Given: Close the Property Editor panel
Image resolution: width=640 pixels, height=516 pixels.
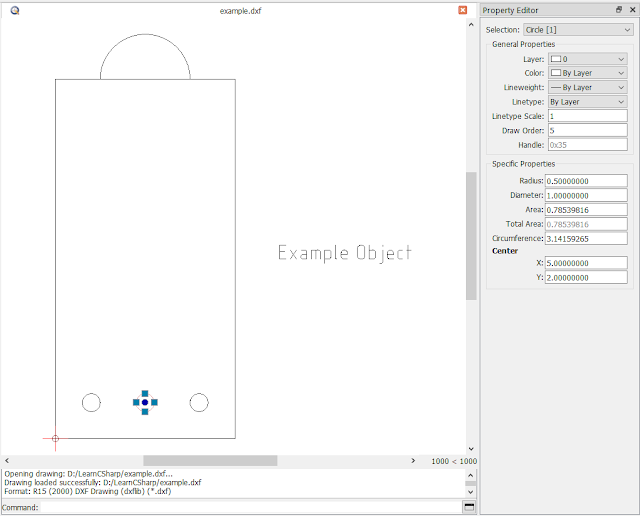Looking at the screenshot, I should coord(632,10).
